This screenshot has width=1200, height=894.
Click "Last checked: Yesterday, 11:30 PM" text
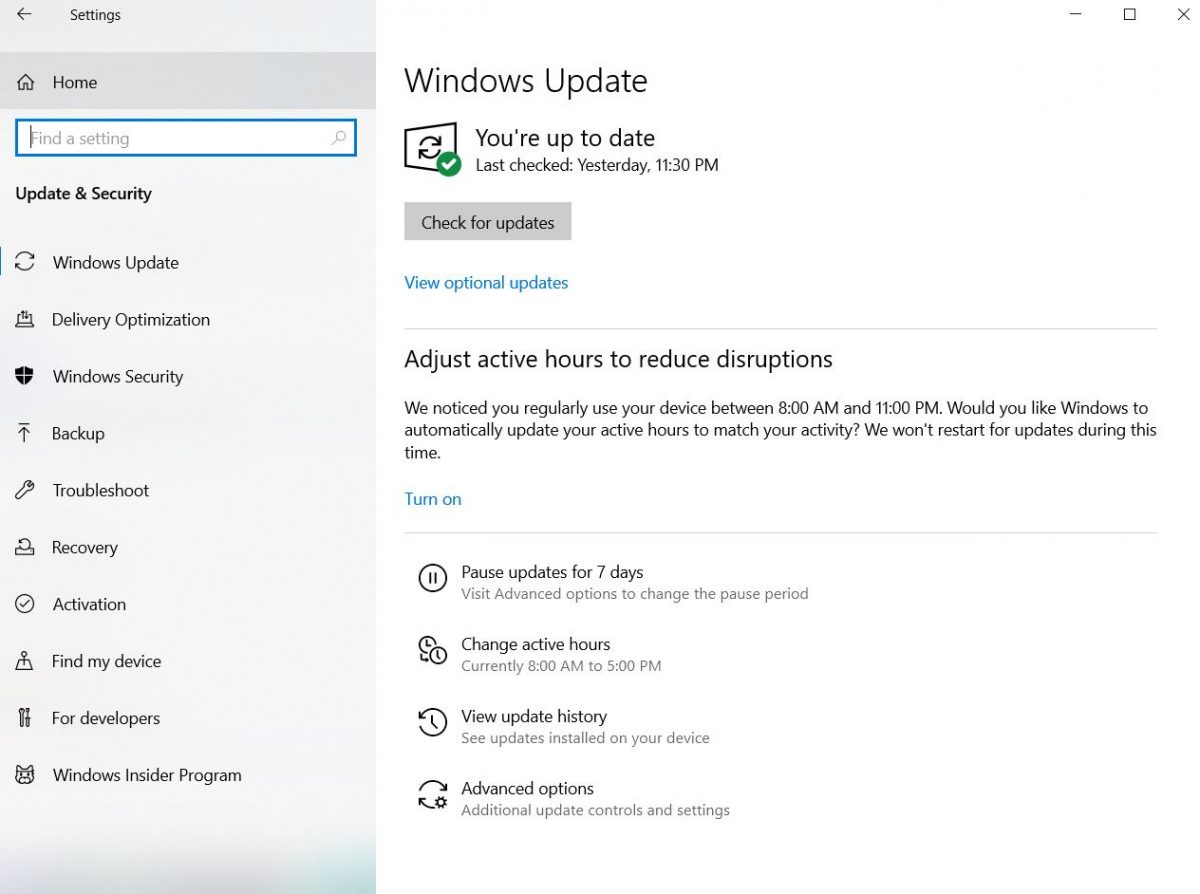[x=597, y=165]
